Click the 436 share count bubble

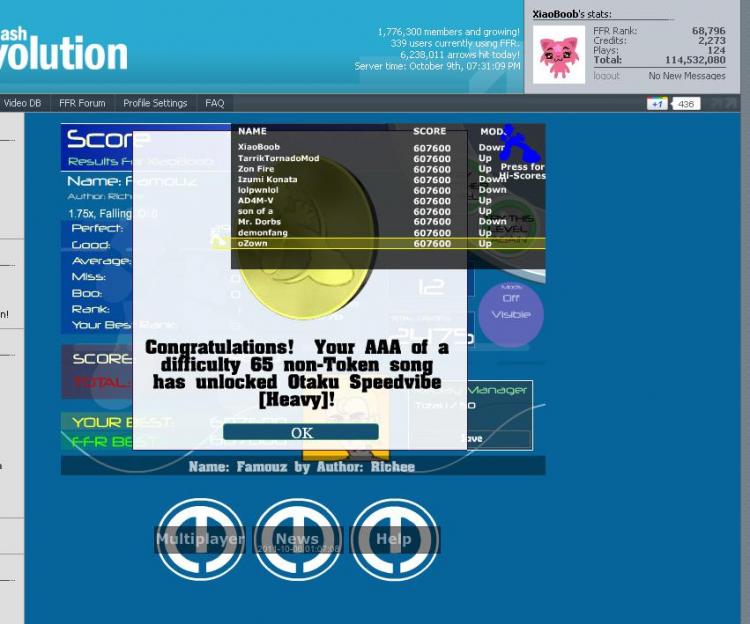(x=685, y=104)
